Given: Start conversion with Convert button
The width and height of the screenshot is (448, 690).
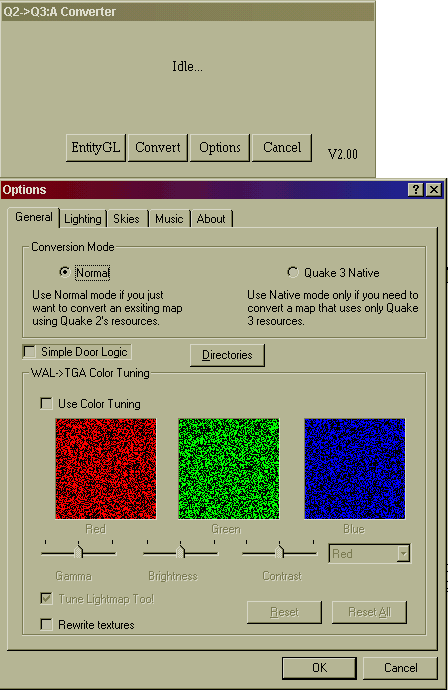Looking at the screenshot, I should 158,147.
